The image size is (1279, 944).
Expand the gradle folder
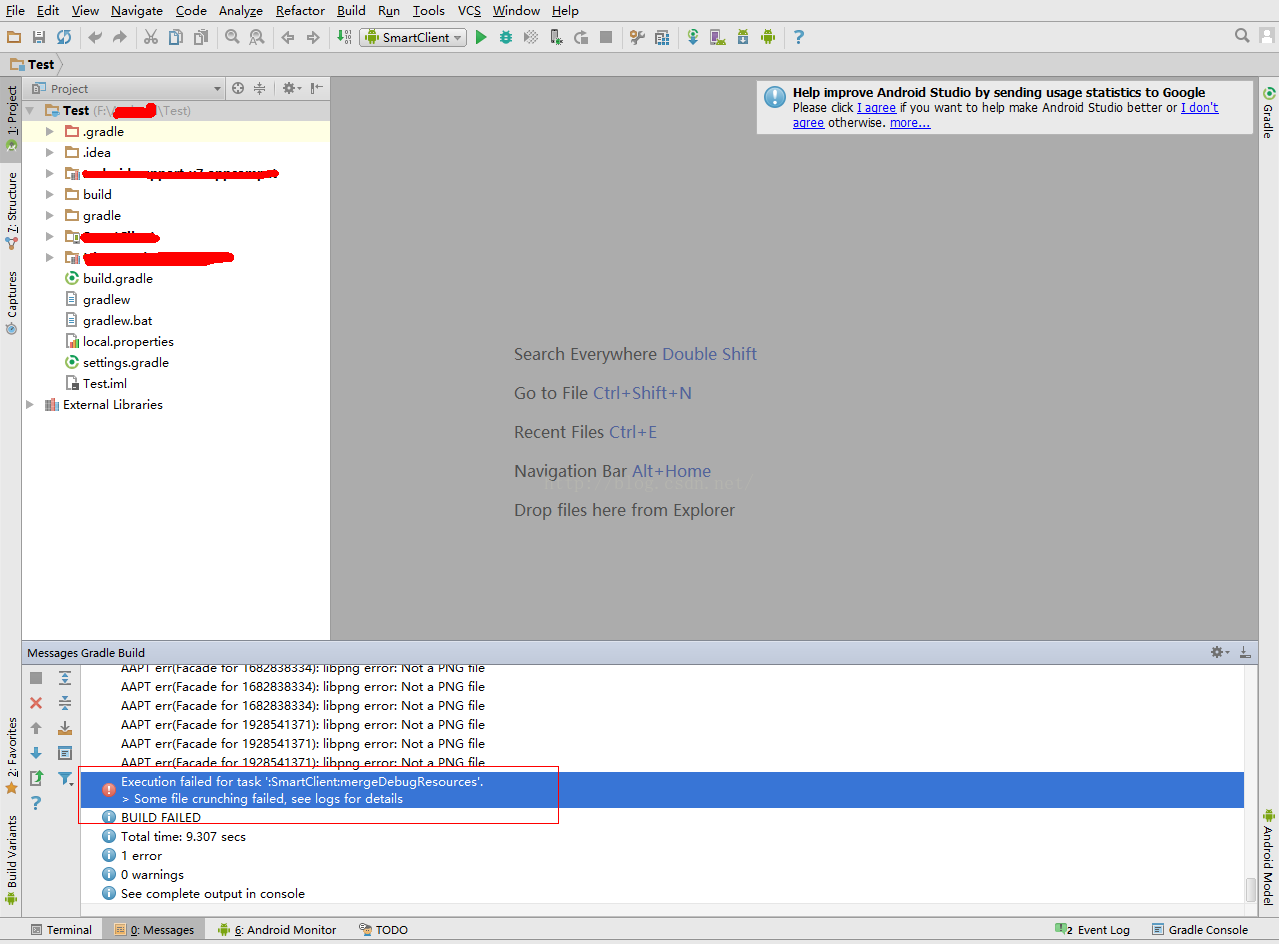tap(49, 216)
